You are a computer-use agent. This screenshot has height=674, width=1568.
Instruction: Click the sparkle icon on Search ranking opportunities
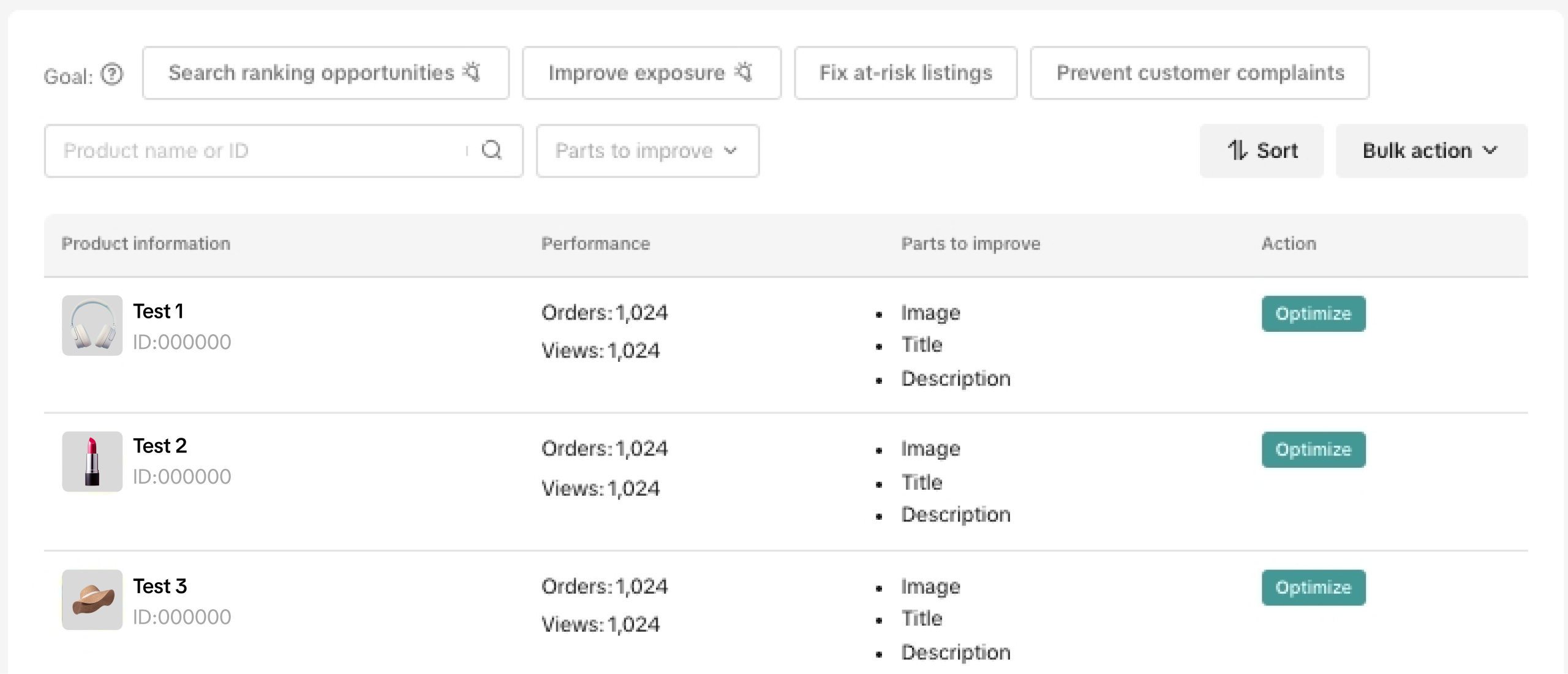tap(472, 72)
